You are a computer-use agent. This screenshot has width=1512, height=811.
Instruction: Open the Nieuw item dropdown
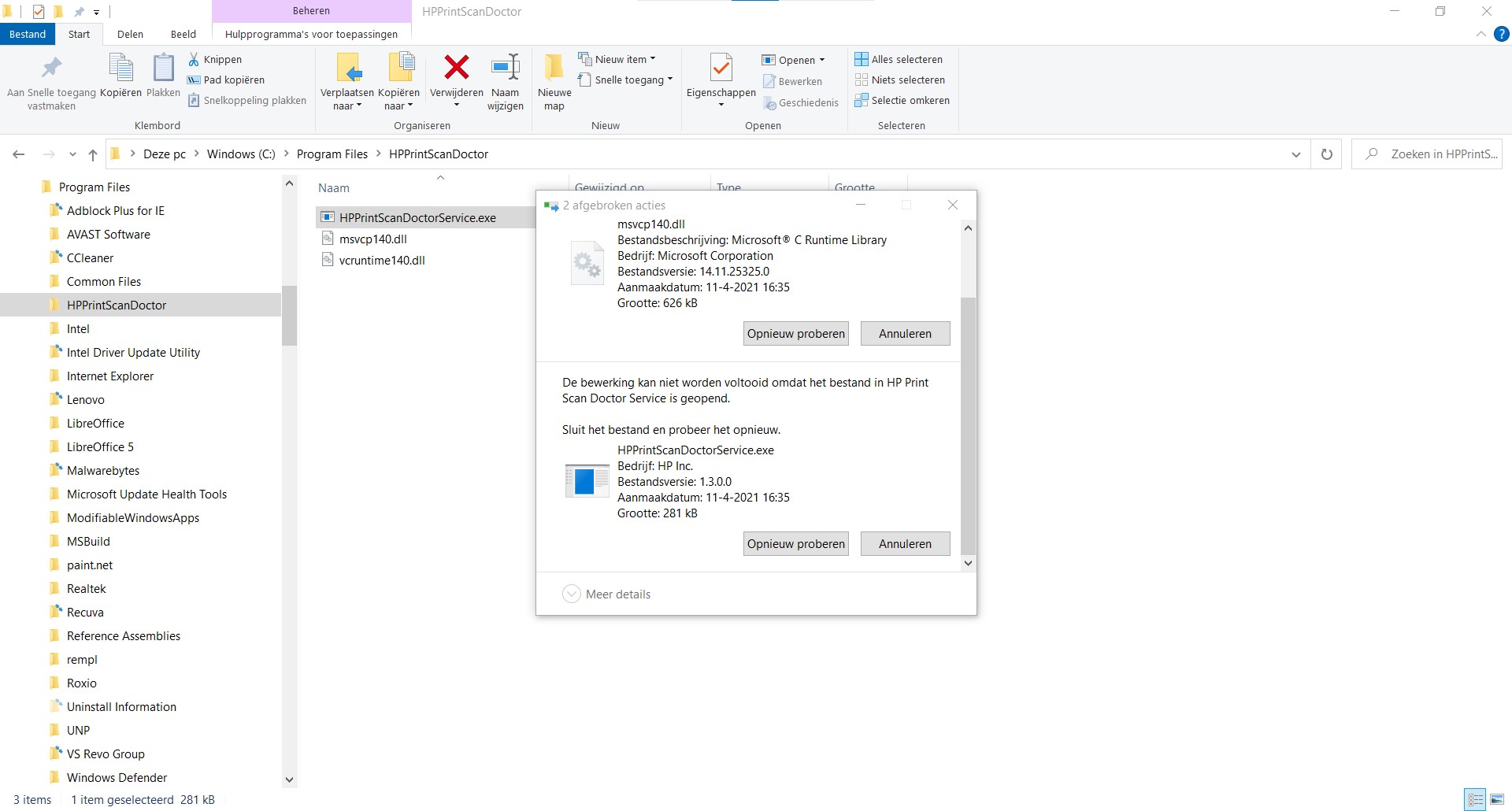[x=617, y=59]
